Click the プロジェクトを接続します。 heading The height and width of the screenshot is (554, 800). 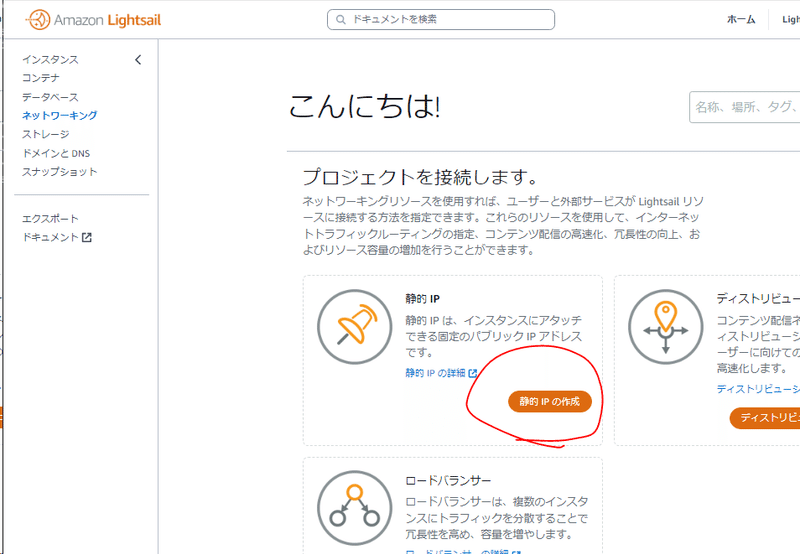[420, 177]
